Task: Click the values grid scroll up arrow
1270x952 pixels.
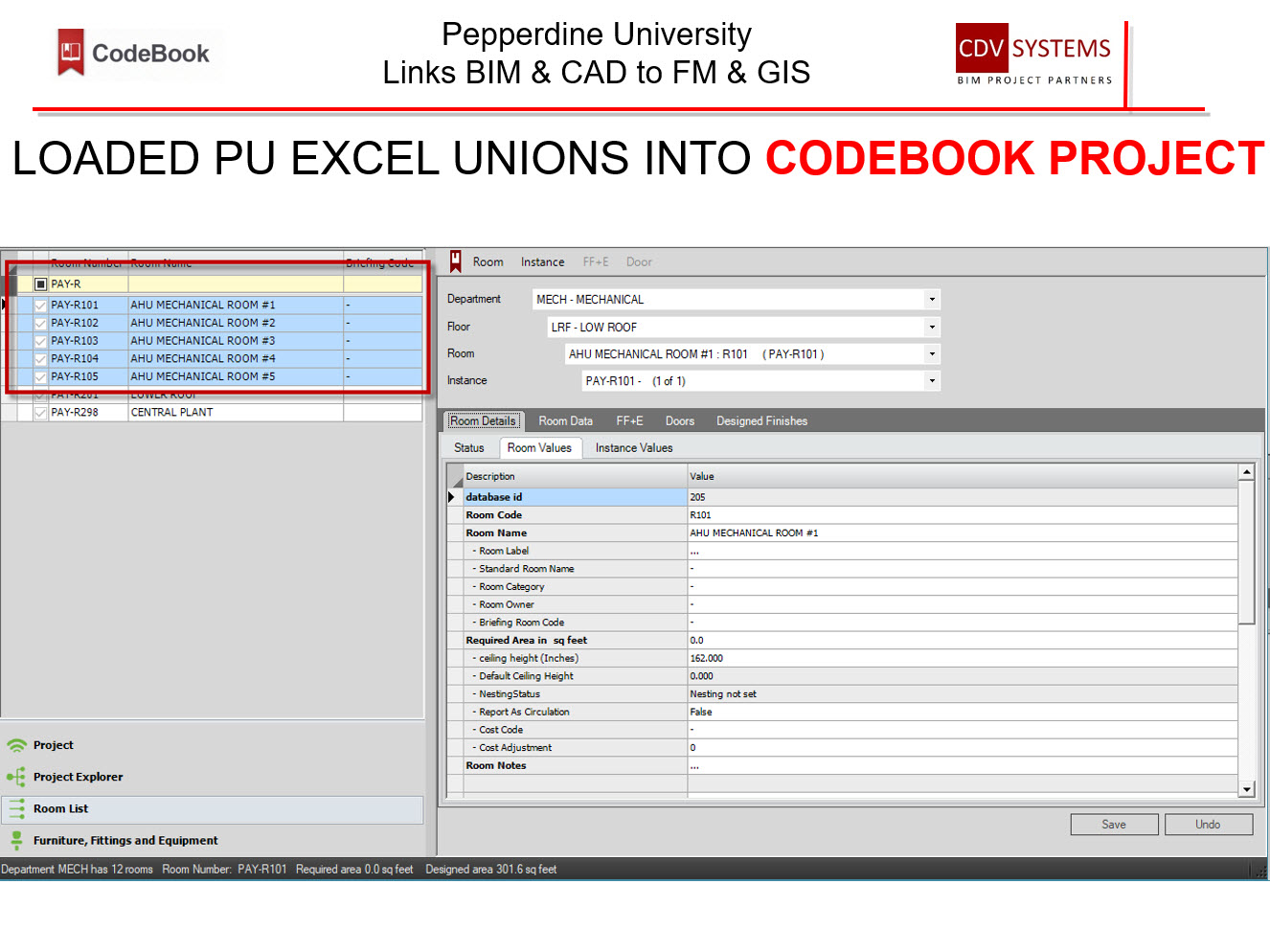Action: click(1246, 472)
